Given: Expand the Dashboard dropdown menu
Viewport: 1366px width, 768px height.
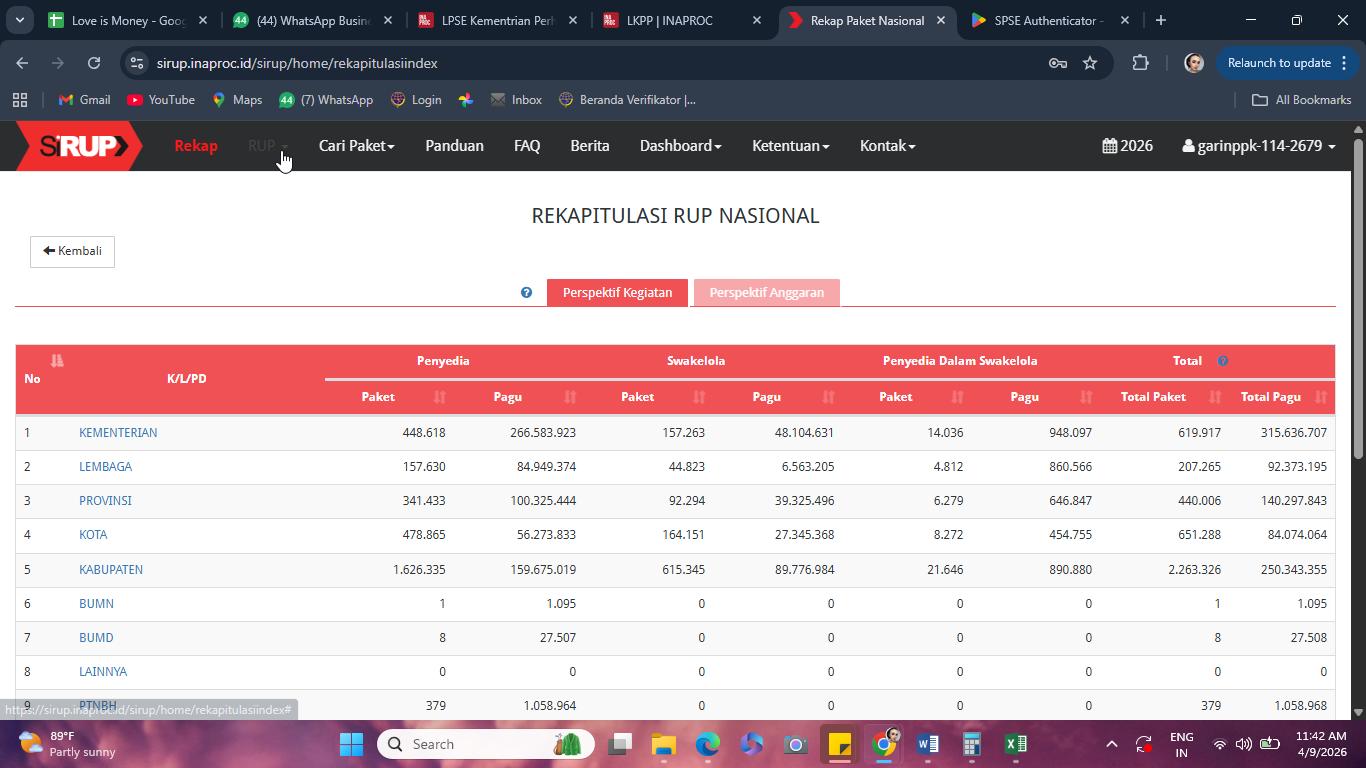Looking at the screenshot, I should (680, 146).
